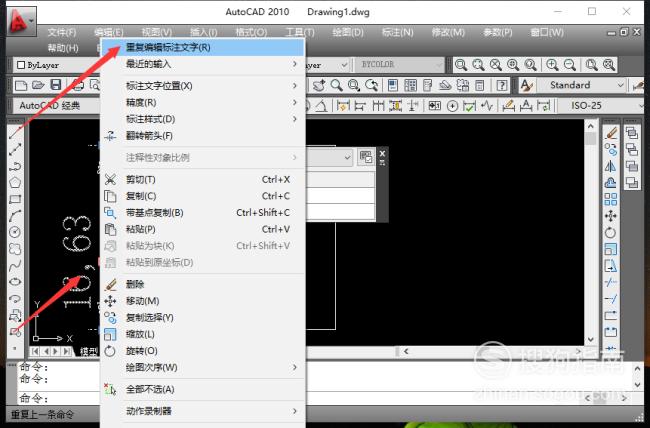Open the 帮助(H) menu
The height and width of the screenshot is (428, 650).
tap(63, 48)
